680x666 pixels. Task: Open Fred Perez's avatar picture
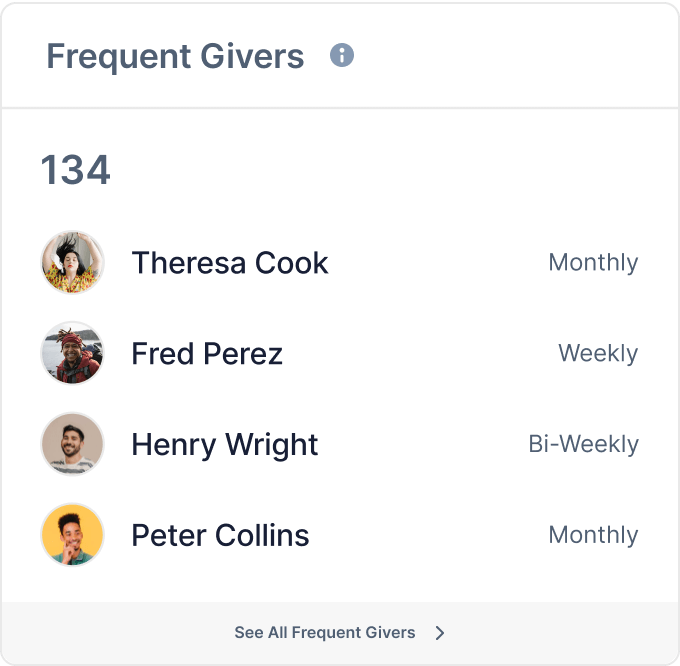(72, 353)
